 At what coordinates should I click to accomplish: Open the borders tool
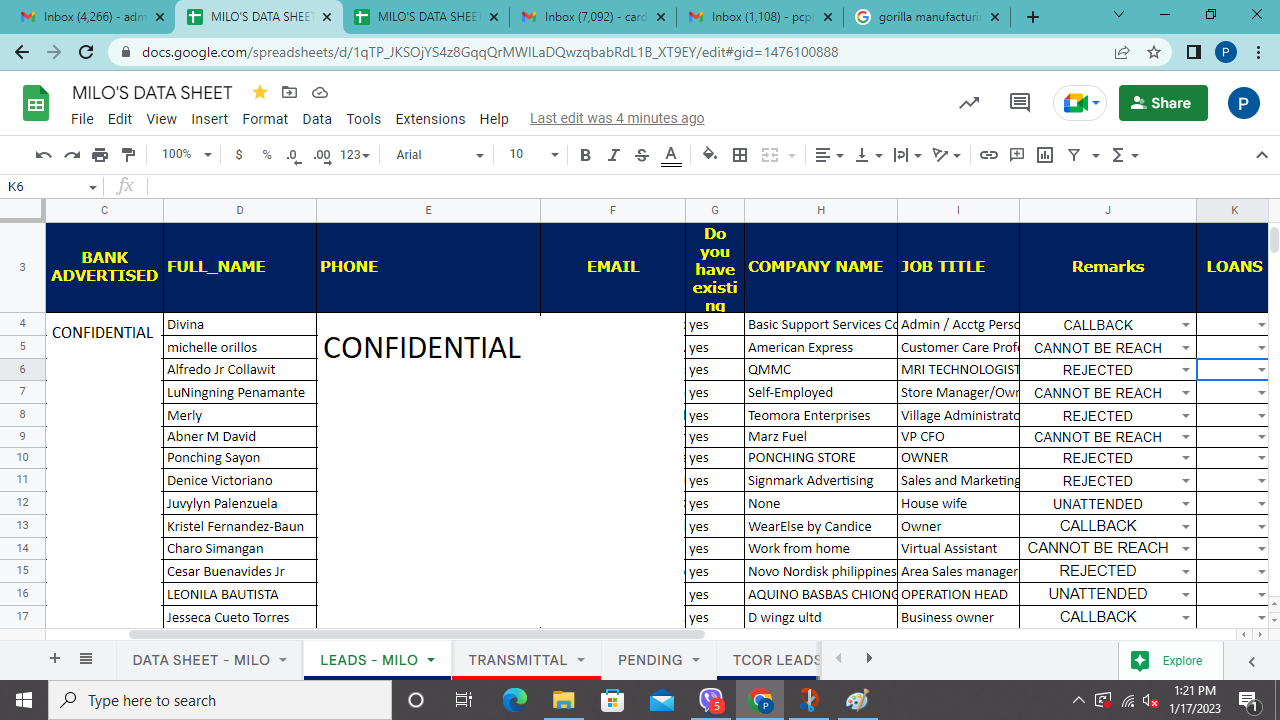tap(740, 155)
